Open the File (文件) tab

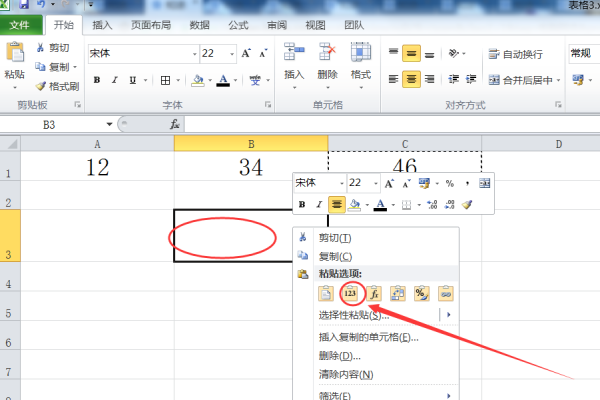20,25
